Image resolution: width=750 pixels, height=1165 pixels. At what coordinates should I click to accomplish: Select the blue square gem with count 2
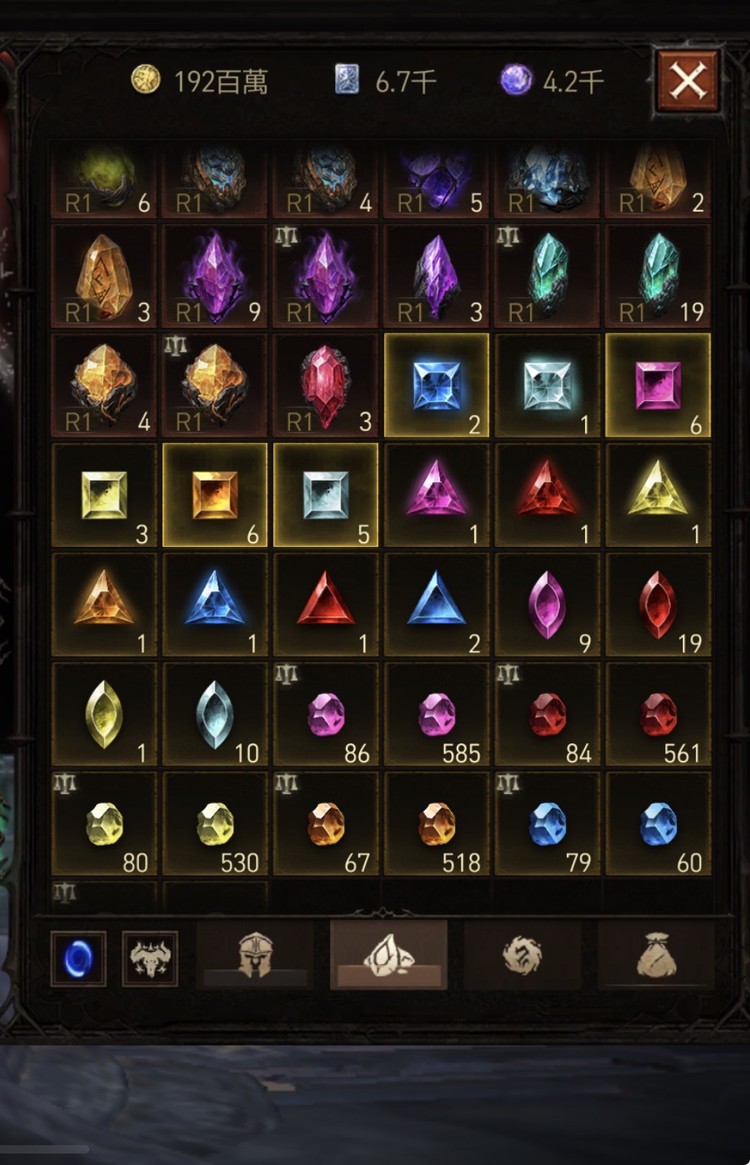436,385
